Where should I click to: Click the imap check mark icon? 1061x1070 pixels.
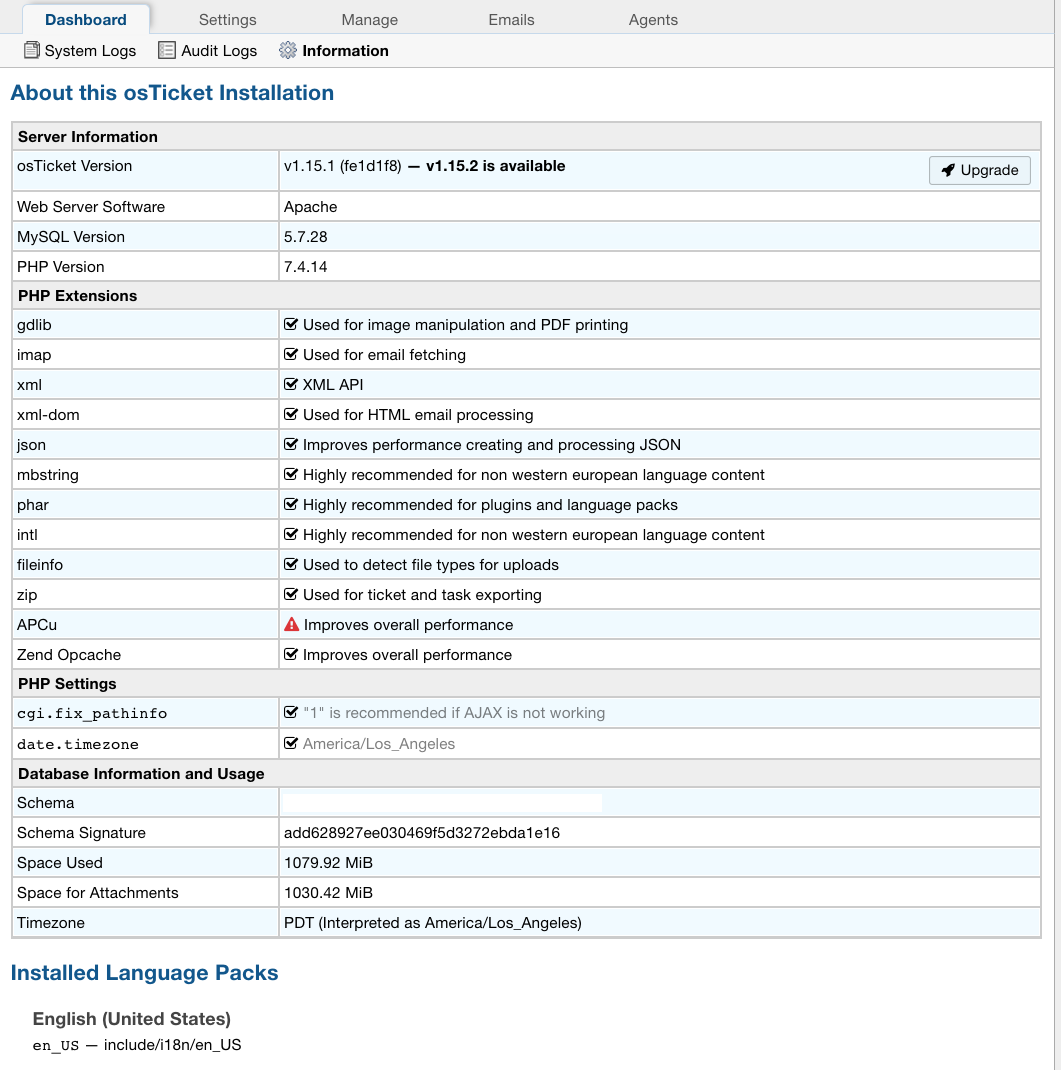[291, 354]
